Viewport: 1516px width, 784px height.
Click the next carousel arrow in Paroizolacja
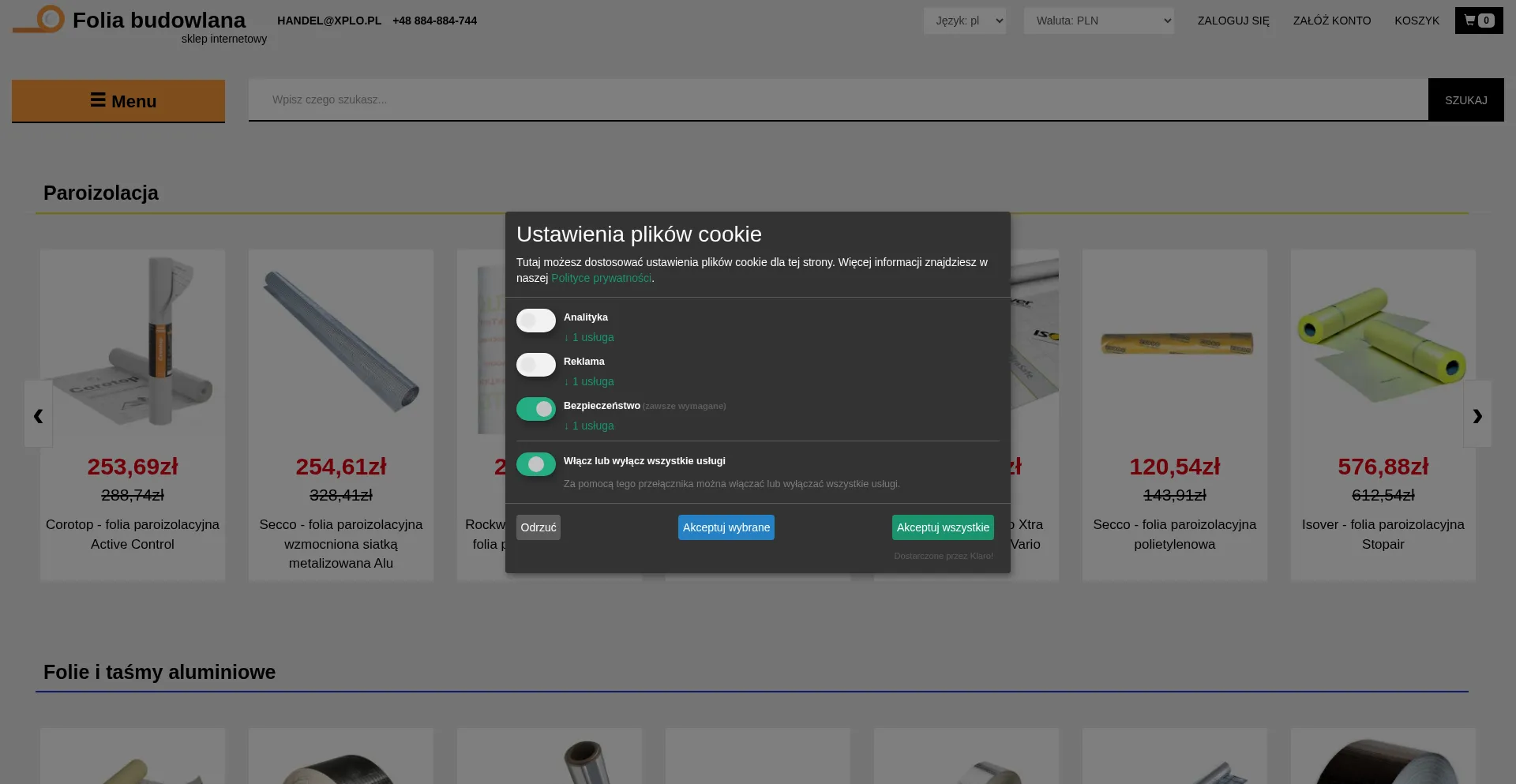point(1477,415)
